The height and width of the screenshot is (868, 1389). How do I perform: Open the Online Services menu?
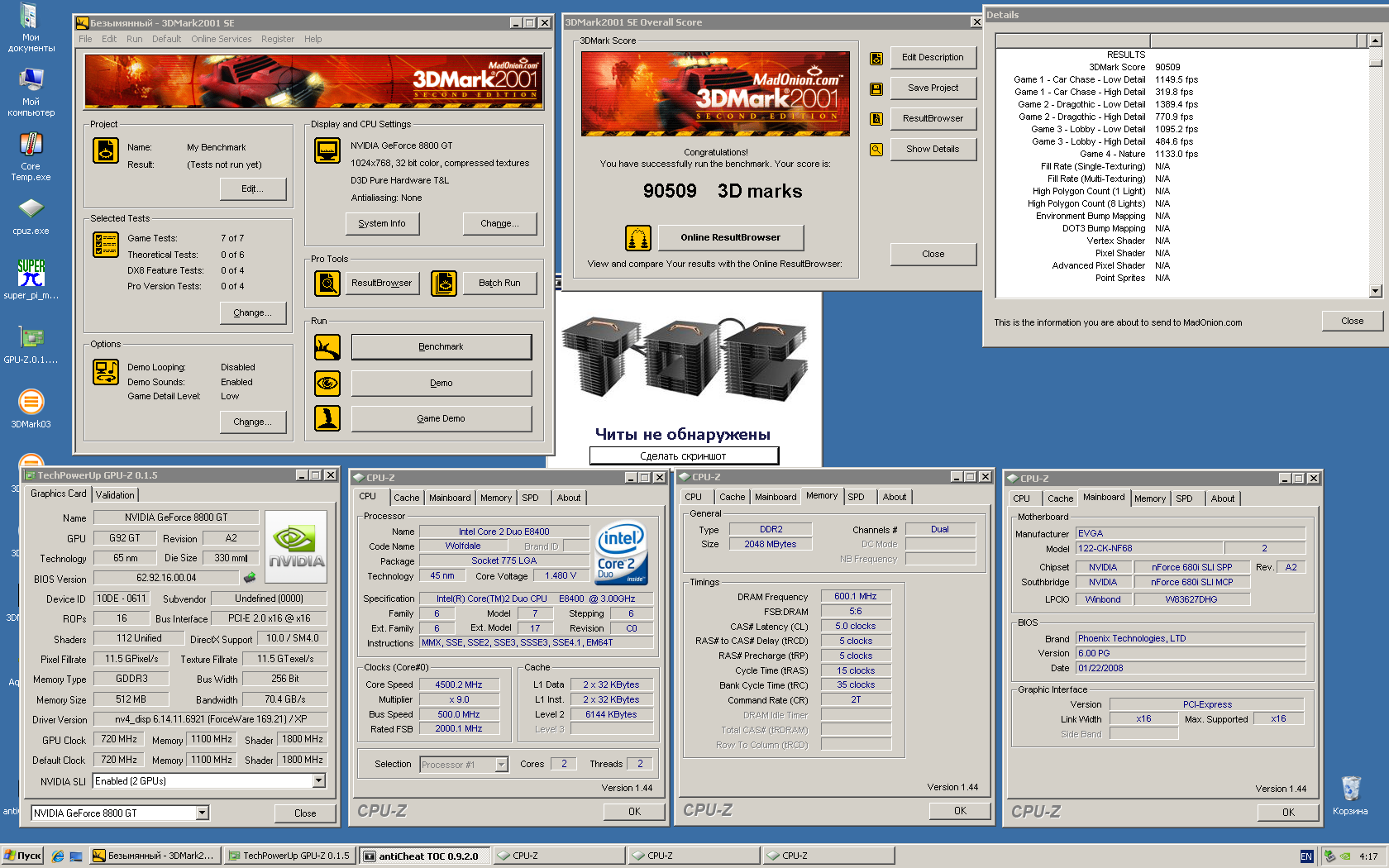click(x=221, y=39)
